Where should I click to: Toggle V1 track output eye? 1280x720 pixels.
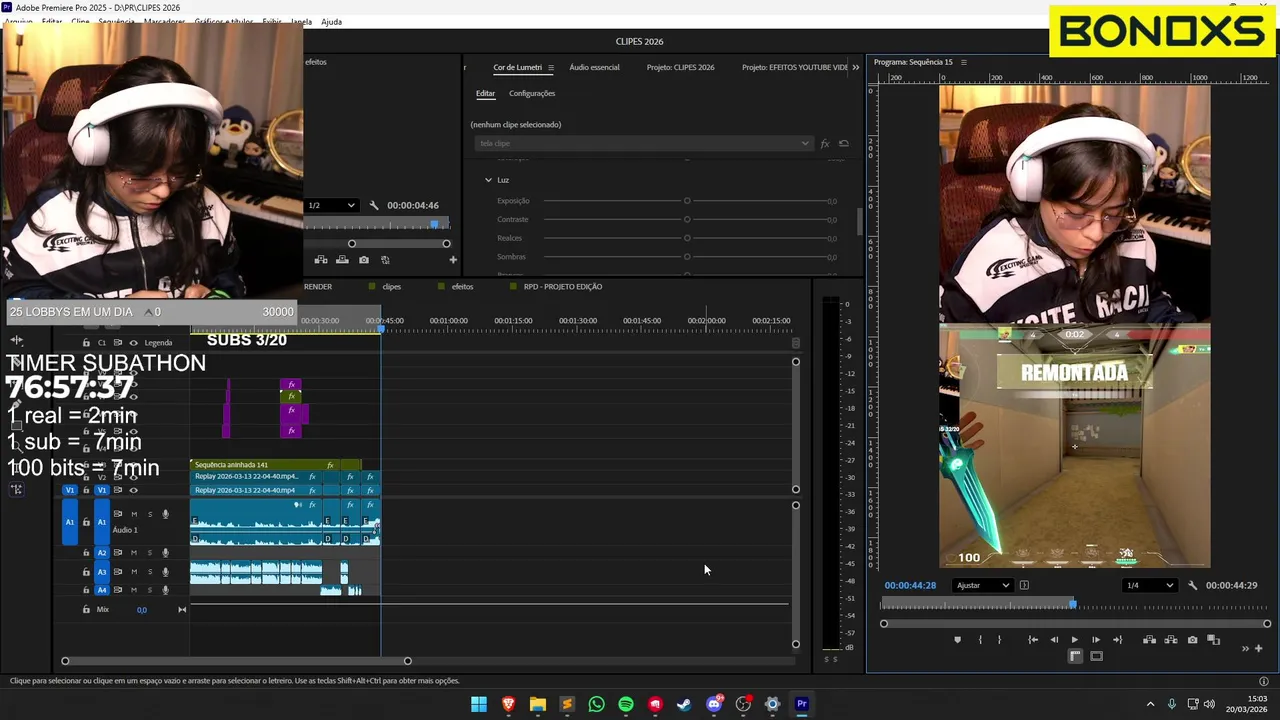click(134, 490)
